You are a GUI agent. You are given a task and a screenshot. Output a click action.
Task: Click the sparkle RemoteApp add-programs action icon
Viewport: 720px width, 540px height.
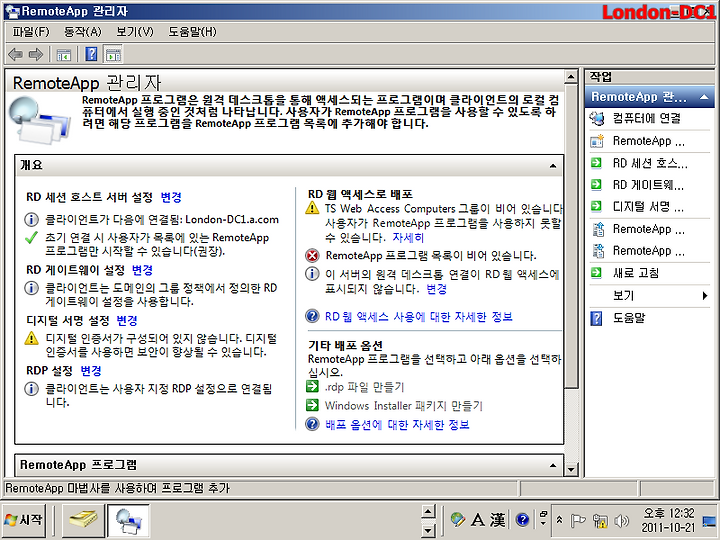[x=597, y=141]
